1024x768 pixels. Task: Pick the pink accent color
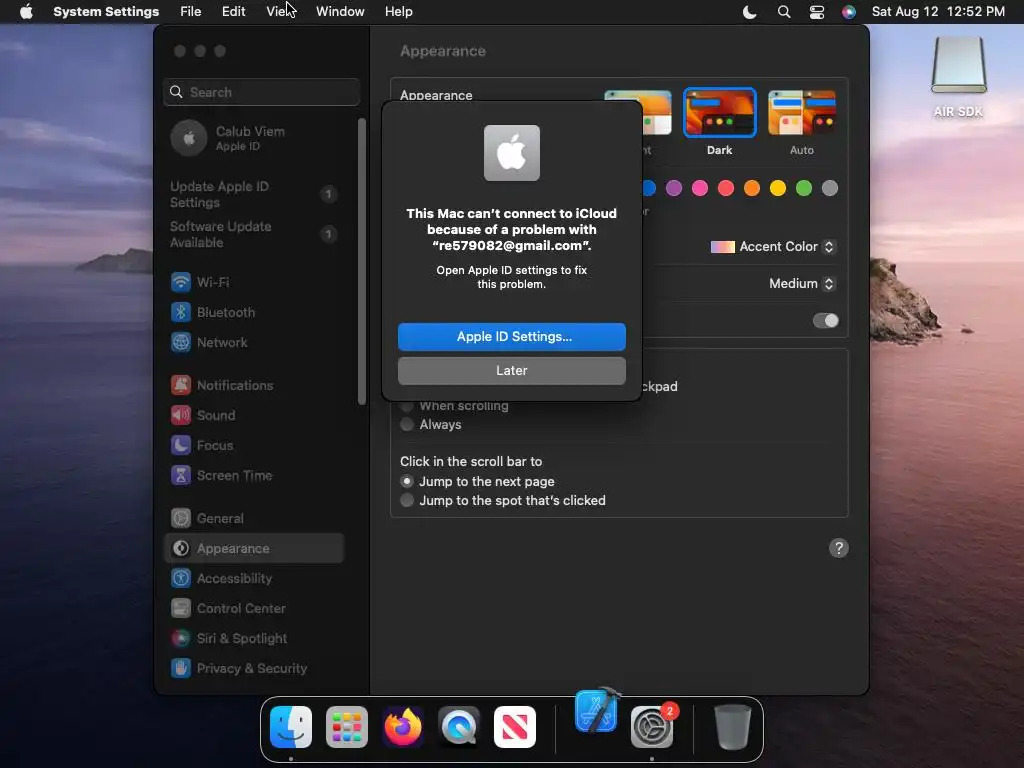(x=700, y=188)
